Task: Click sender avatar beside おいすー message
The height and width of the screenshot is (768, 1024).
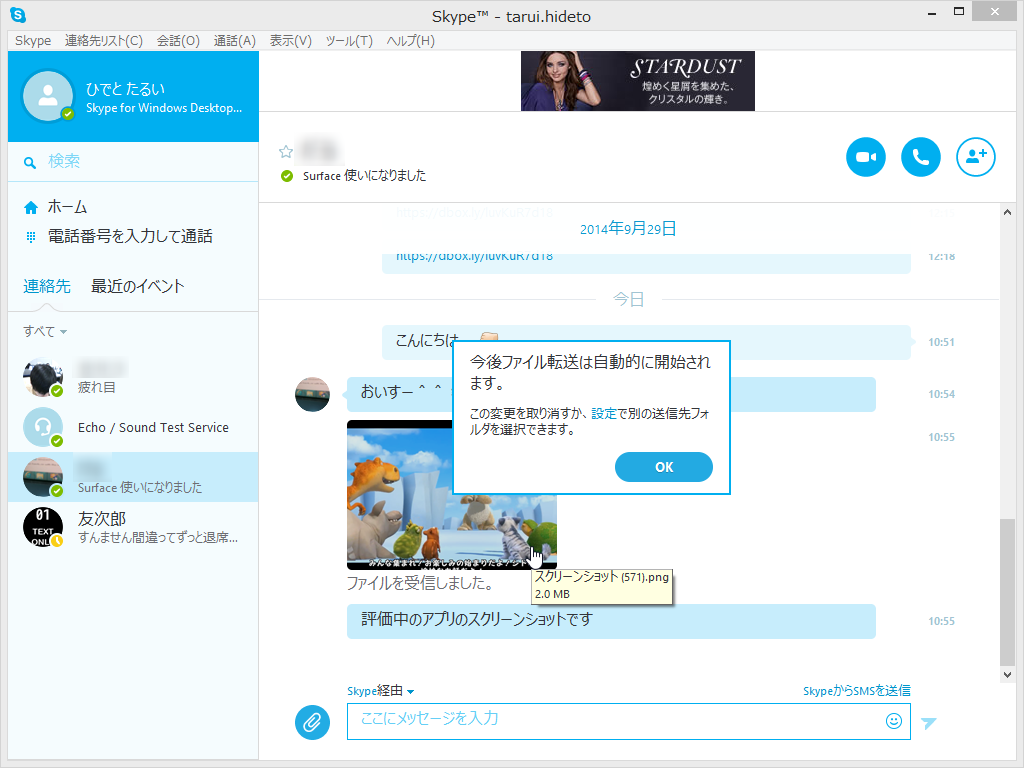Action: (x=312, y=394)
